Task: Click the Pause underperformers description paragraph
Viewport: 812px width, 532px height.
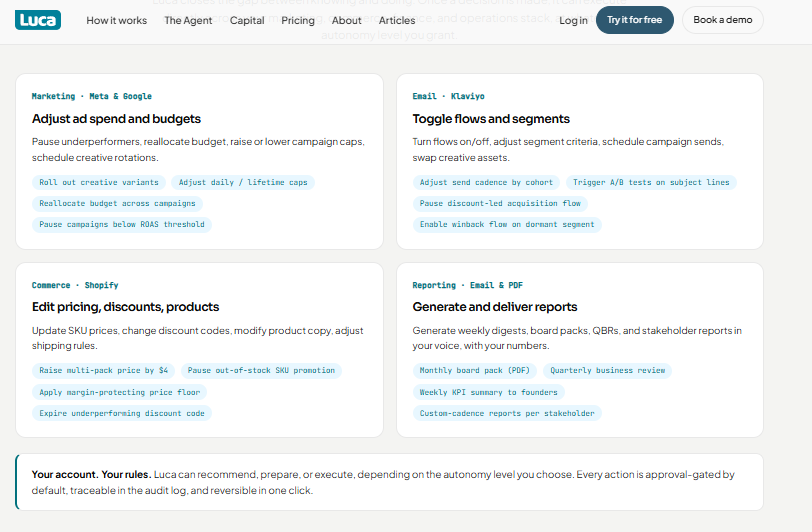Action: (x=198, y=150)
